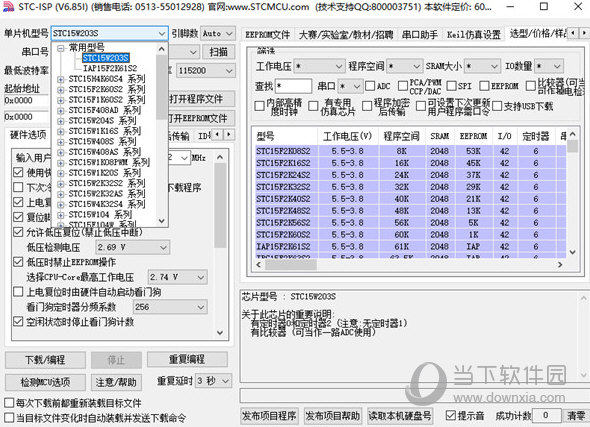This screenshot has width=590, height=427.
Task: Open the 低压检测电压 2.69 V dropdown
Action: tap(132, 247)
